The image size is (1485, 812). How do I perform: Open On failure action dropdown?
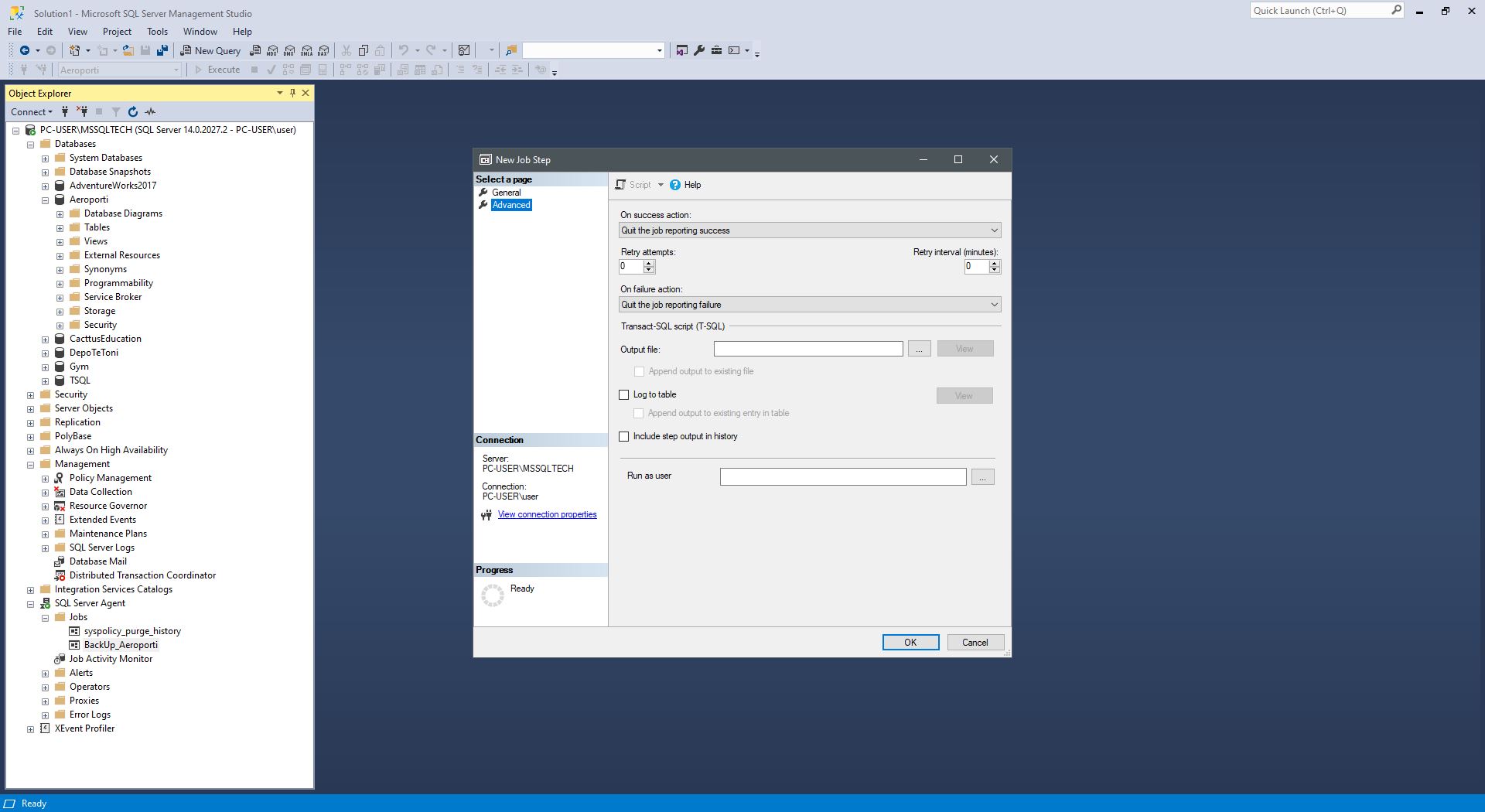click(810, 305)
